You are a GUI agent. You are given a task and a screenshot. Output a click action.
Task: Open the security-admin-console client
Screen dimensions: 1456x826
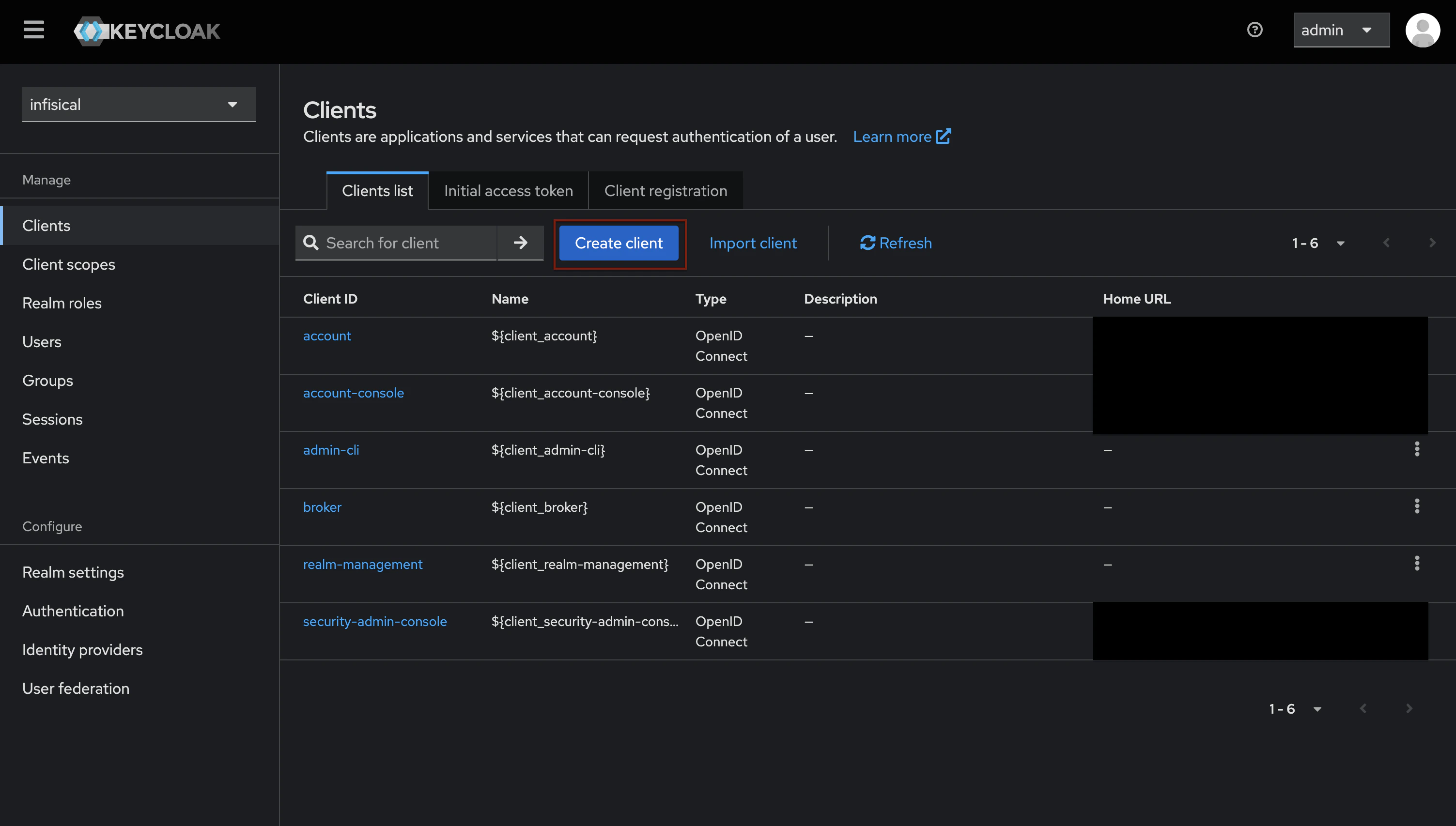tap(375, 622)
